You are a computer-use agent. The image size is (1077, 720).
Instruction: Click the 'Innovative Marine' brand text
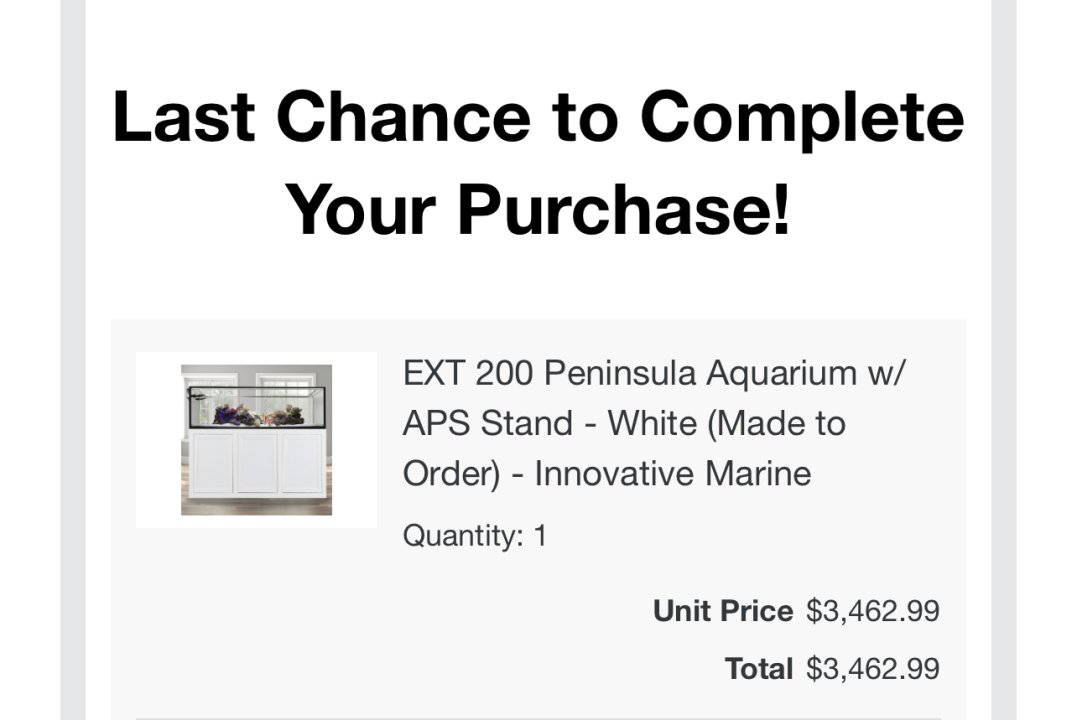(x=672, y=473)
